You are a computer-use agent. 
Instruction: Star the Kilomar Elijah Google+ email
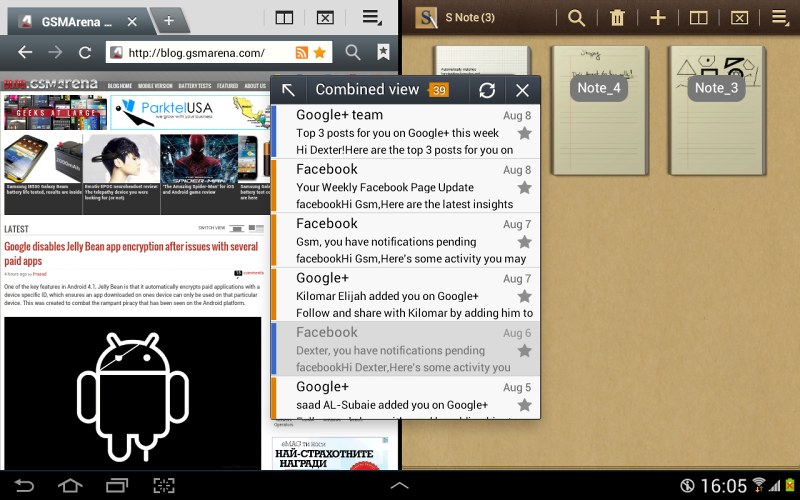524,296
